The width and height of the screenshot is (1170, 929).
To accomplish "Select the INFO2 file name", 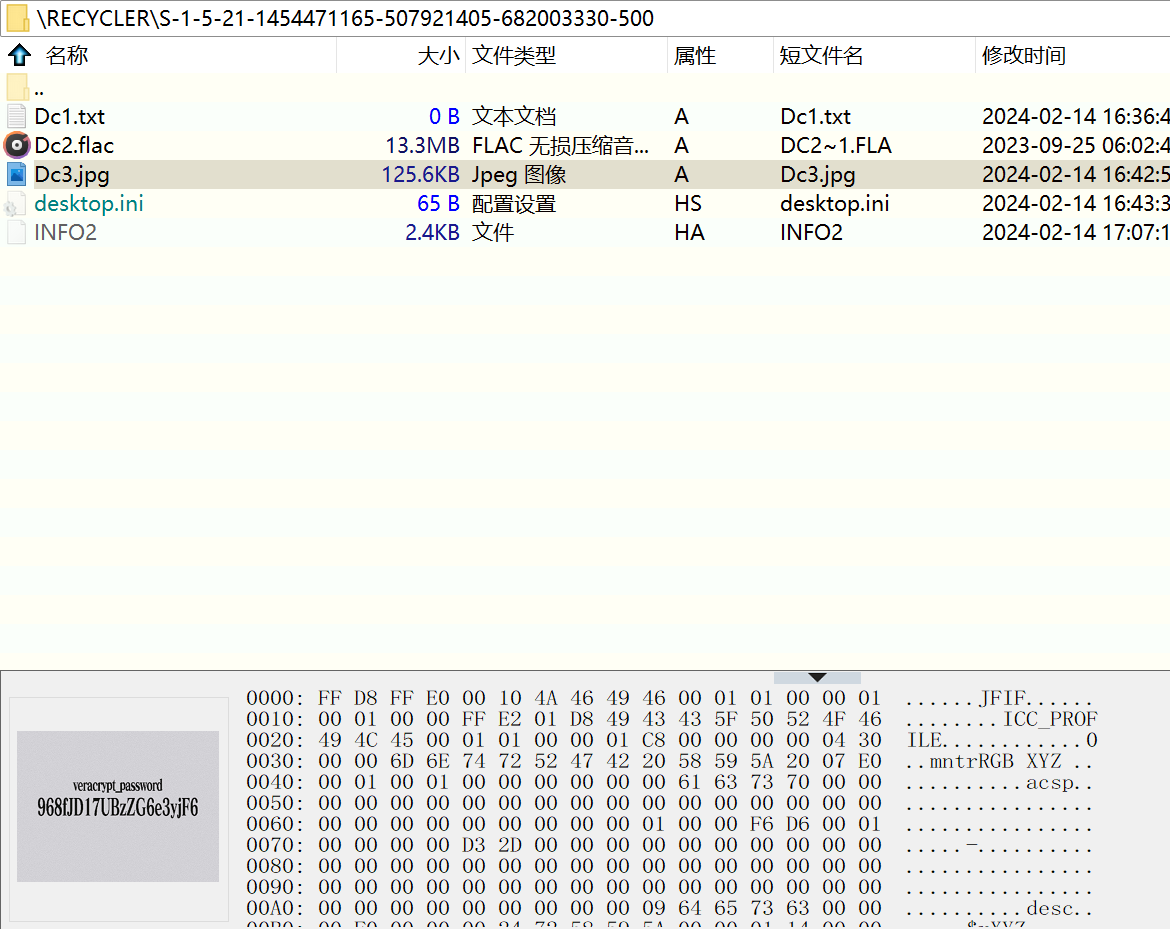I will [66, 233].
